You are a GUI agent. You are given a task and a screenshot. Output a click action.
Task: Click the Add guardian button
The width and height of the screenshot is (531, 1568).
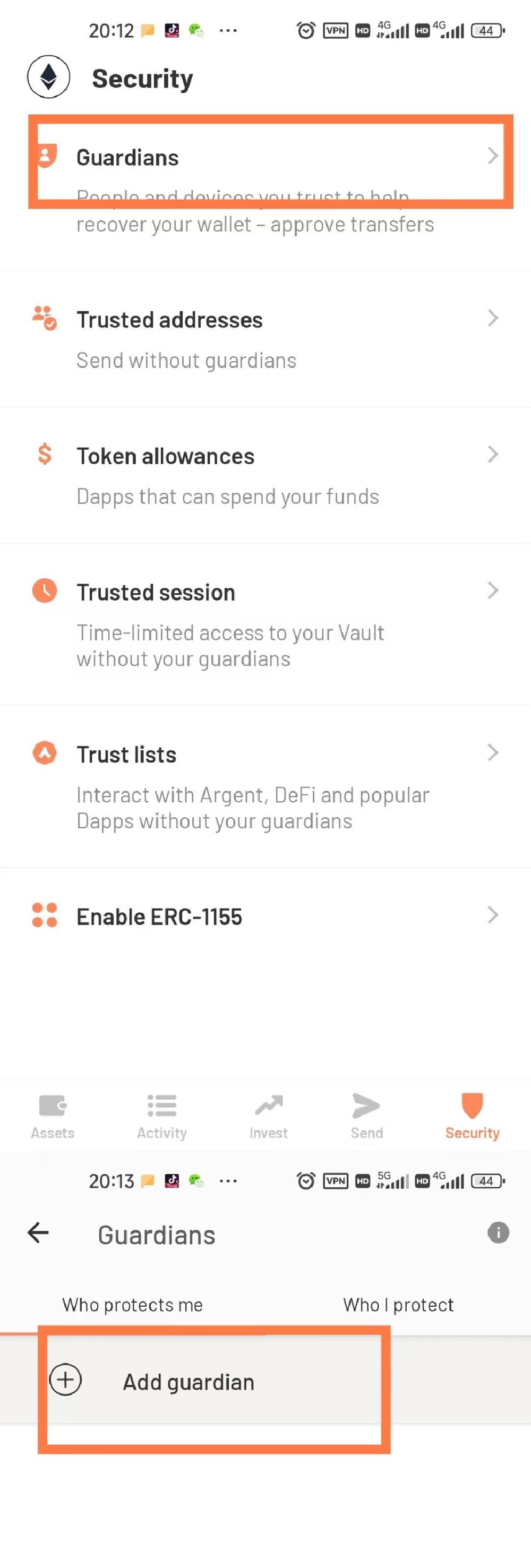click(265, 1380)
